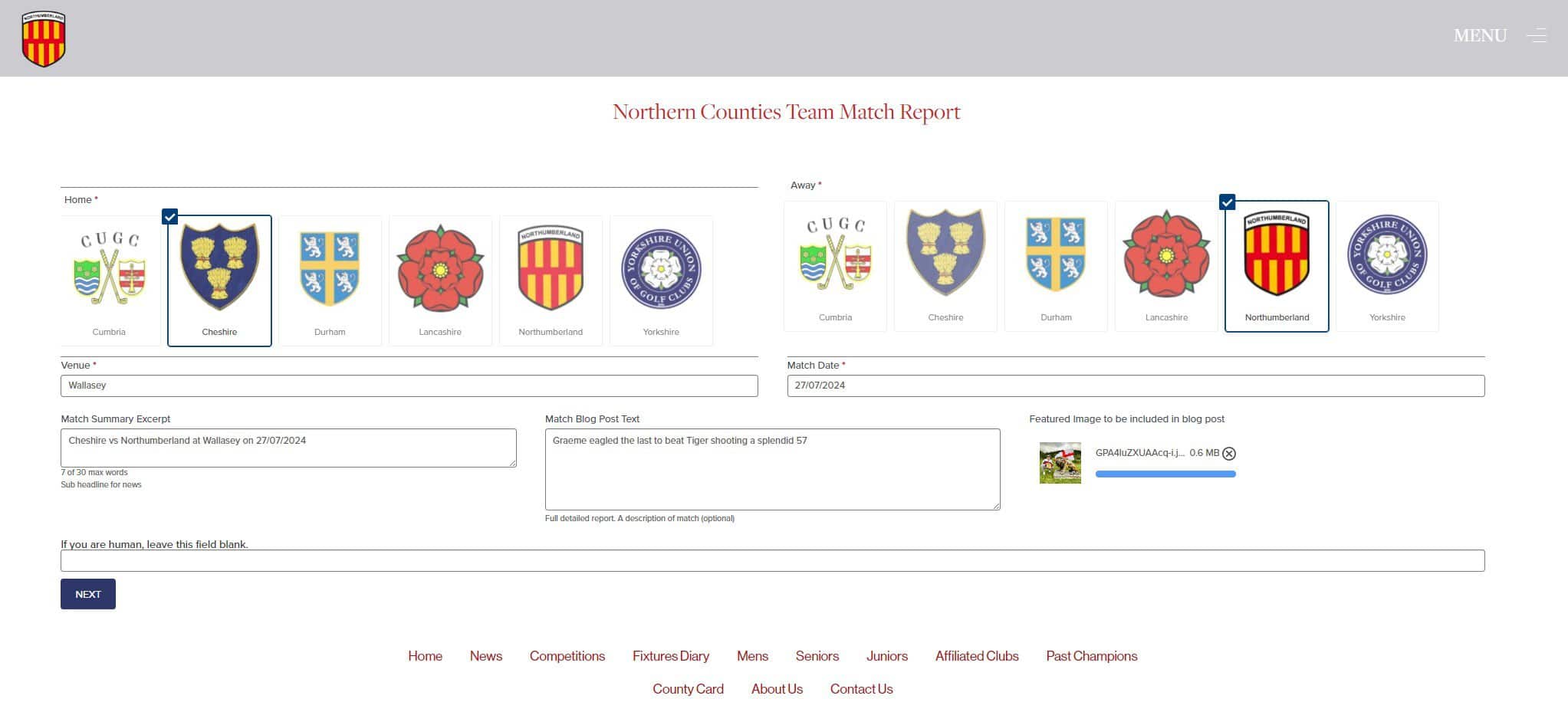Screen dimensions: 1568x712
Task: Select Northumberland under Home
Action: pos(551,281)
